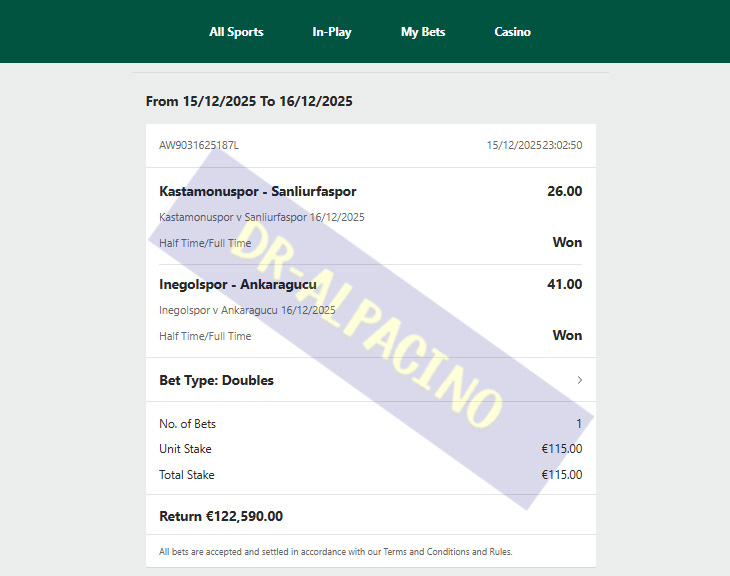Click the date range heading From 15/12/2025
The height and width of the screenshot is (576, 730).
click(249, 102)
